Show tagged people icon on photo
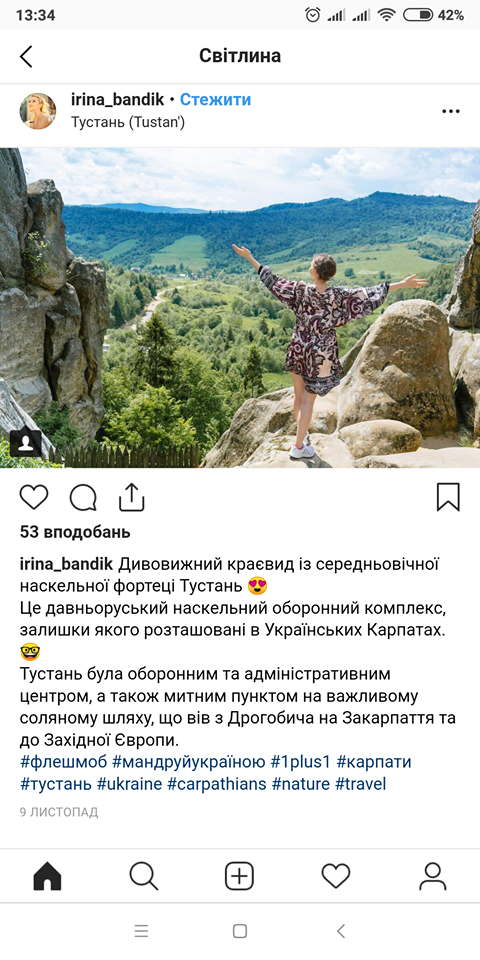Viewport: 480px width, 960px height. [26, 444]
